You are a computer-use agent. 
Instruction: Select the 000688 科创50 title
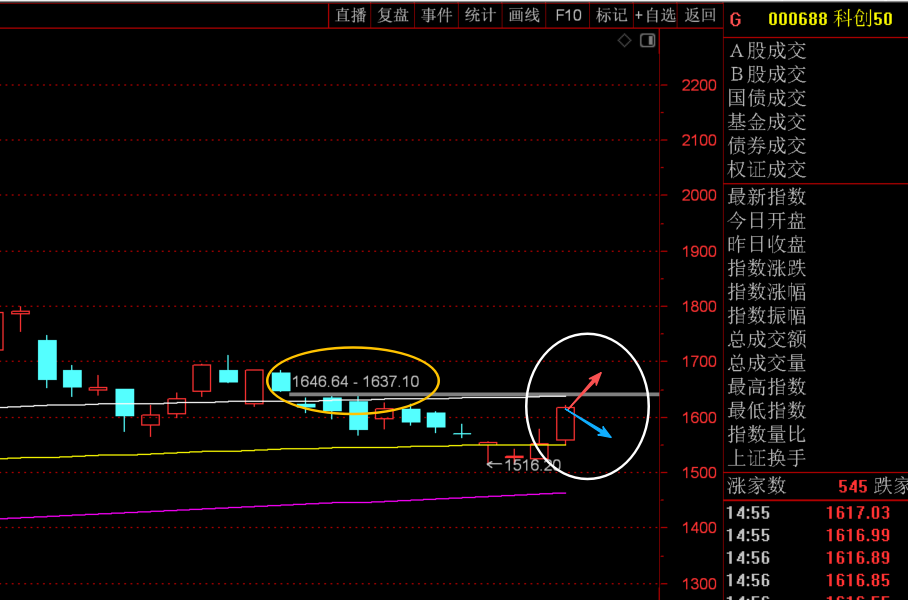(830, 19)
